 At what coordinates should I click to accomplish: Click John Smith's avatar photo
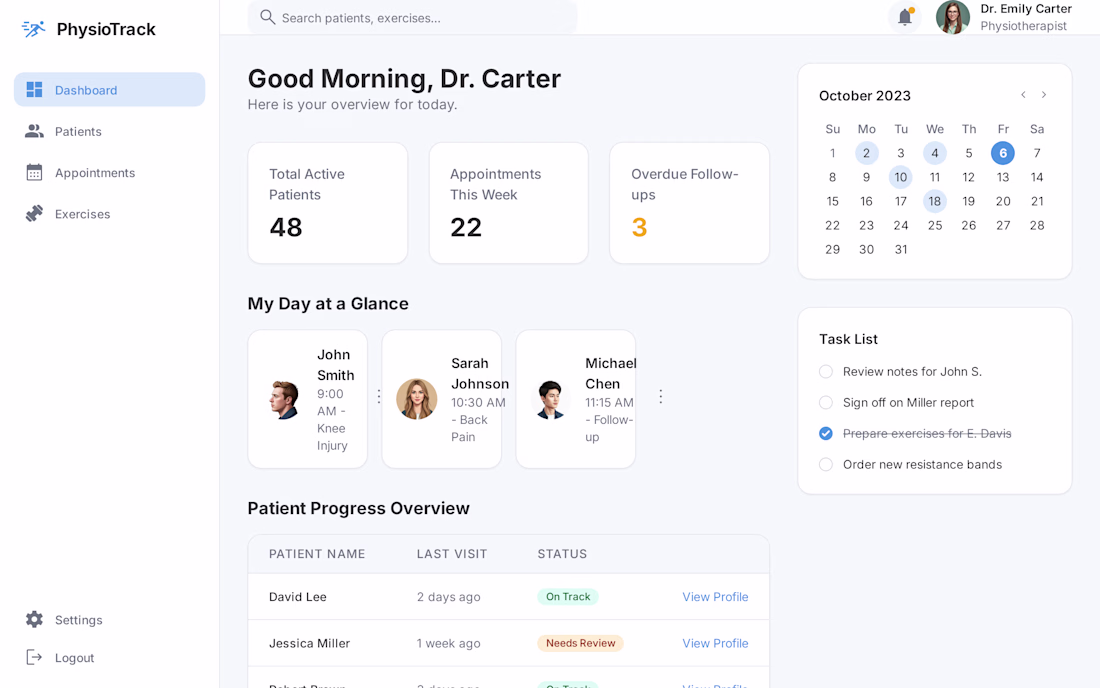point(284,400)
